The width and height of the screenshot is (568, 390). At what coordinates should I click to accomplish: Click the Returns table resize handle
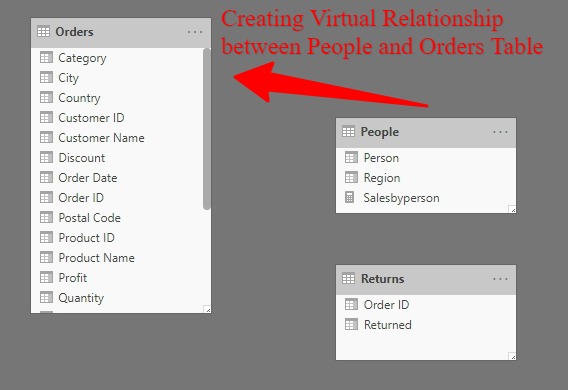(512, 356)
